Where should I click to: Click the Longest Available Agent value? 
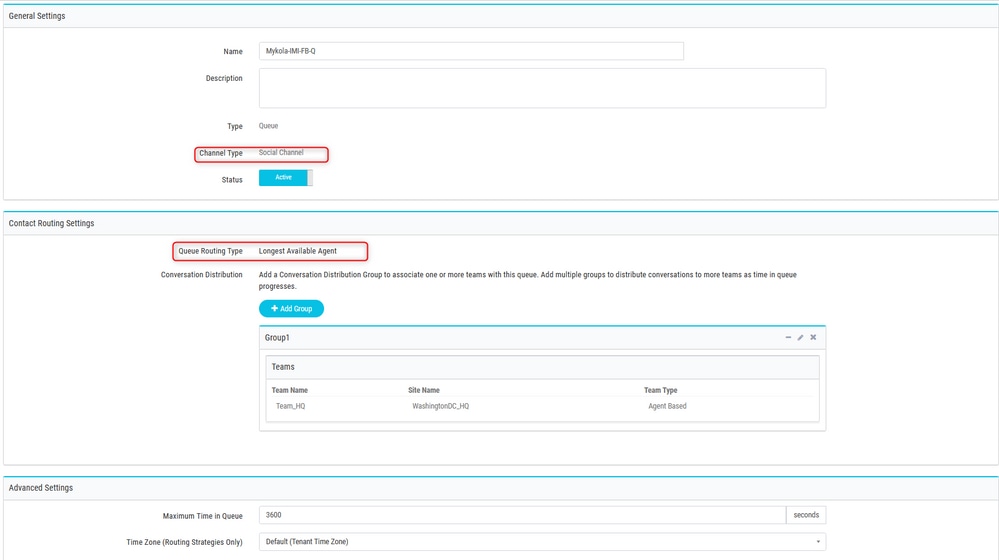point(298,251)
